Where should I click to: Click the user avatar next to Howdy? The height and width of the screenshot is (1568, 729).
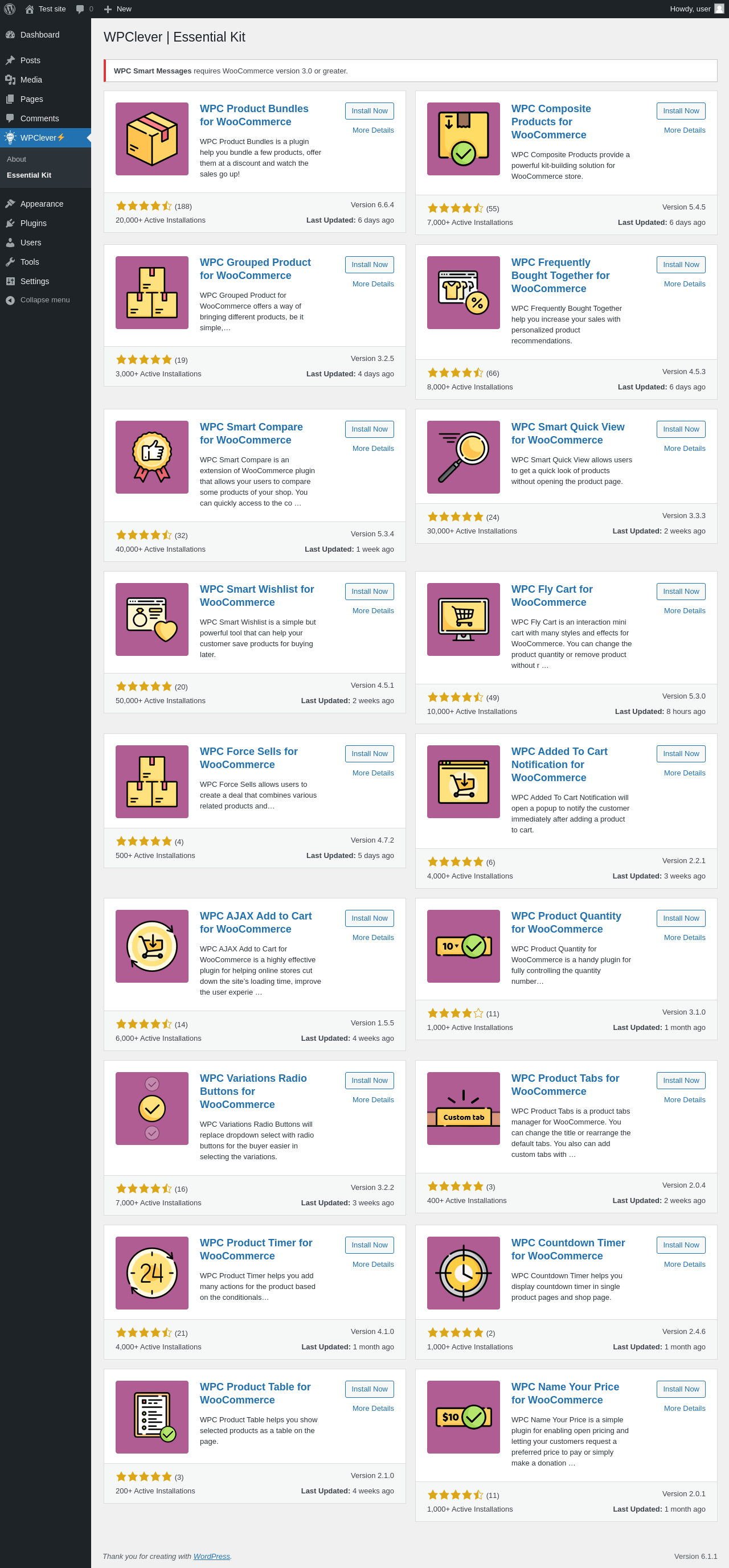(719, 9)
